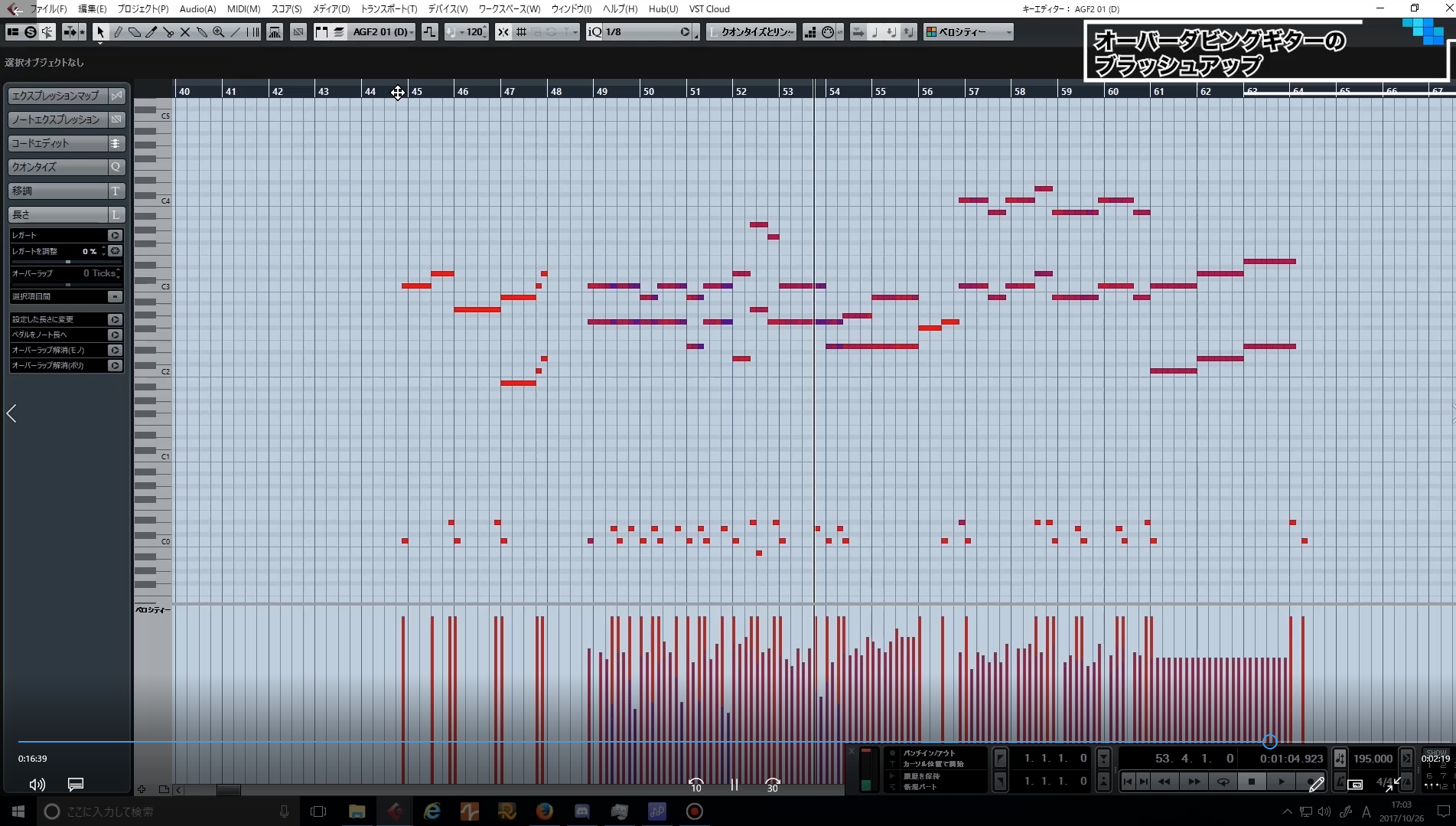Open length quantize dropdown
Viewport: 1456px width, 826px height.
pos(751,31)
